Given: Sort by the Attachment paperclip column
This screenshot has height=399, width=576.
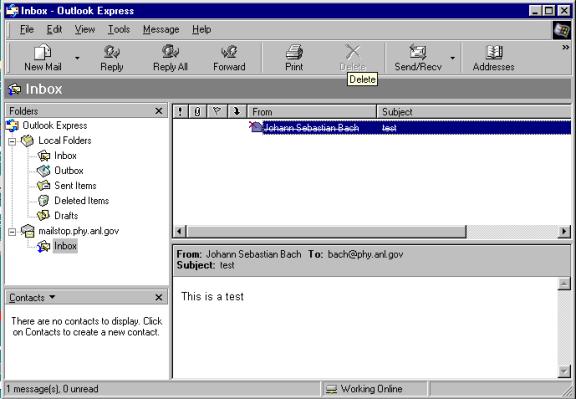Looking at the screenshot, I should (x=198, y=111).
